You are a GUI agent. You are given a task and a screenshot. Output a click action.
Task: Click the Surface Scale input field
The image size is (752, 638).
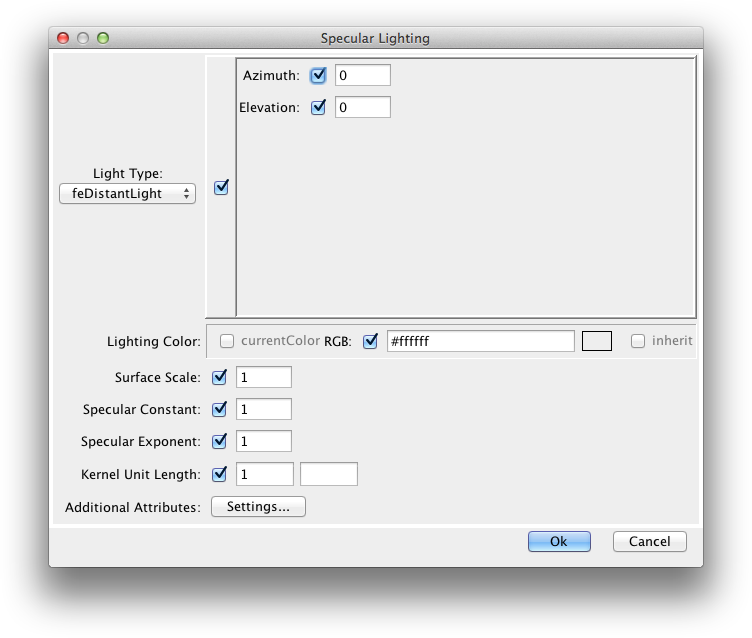[x=263, y=377]
